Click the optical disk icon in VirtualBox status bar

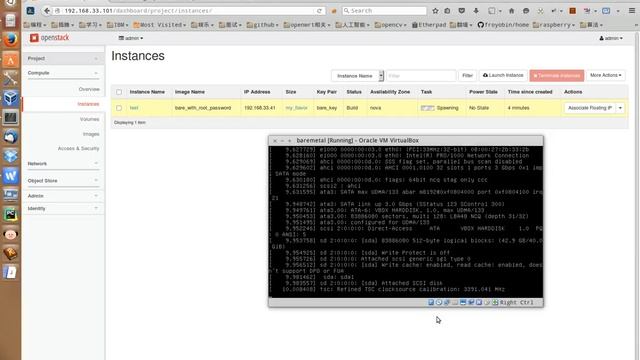coord(439,302)
